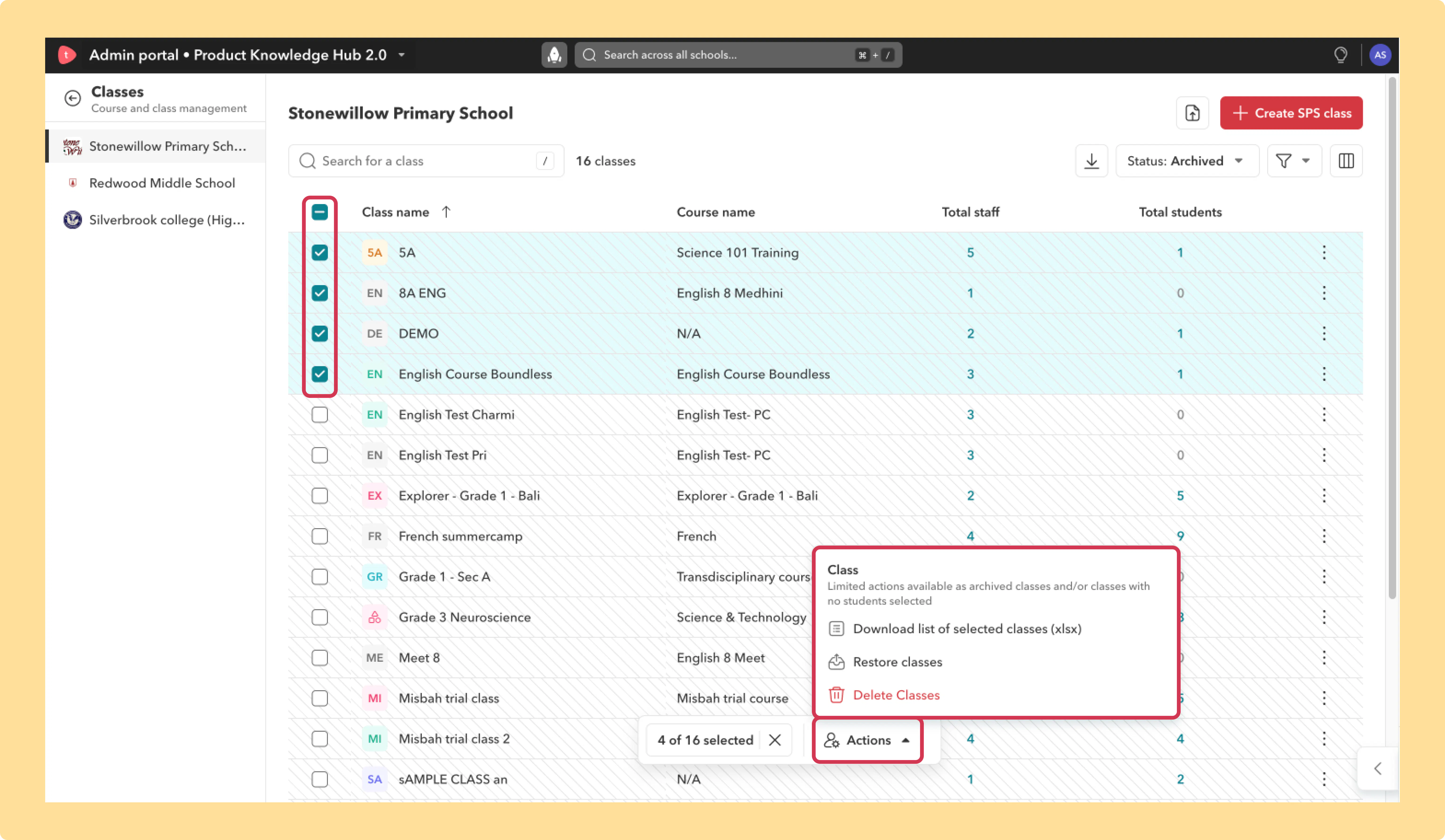Open the Admin portal workspace switcher arrow
1445x840 pixels.
[402, 55]
